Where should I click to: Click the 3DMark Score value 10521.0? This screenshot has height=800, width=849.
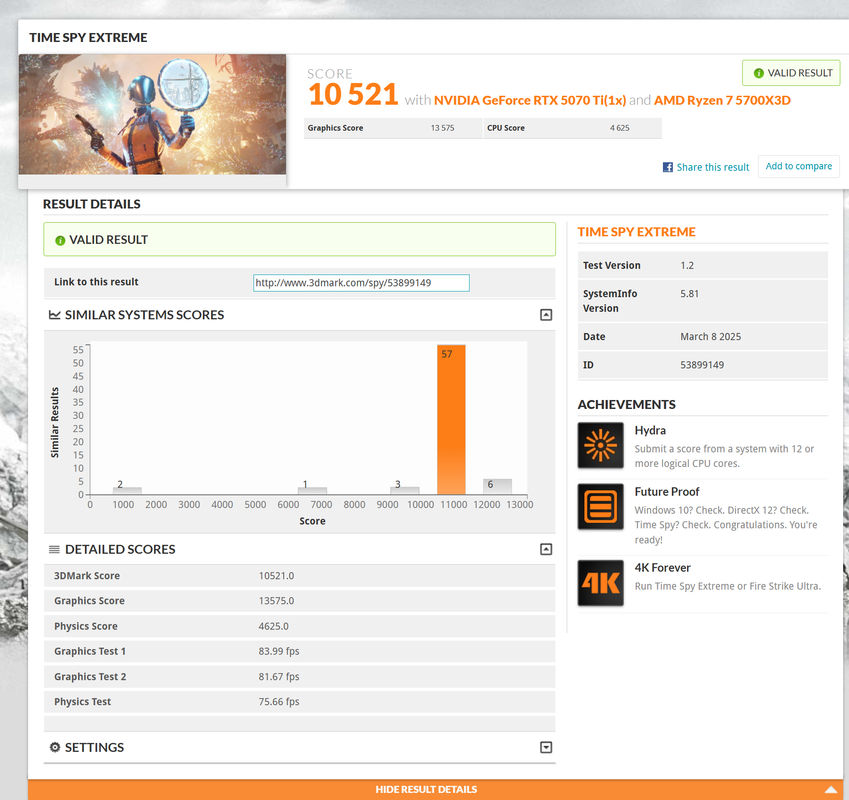click(276, 575)
